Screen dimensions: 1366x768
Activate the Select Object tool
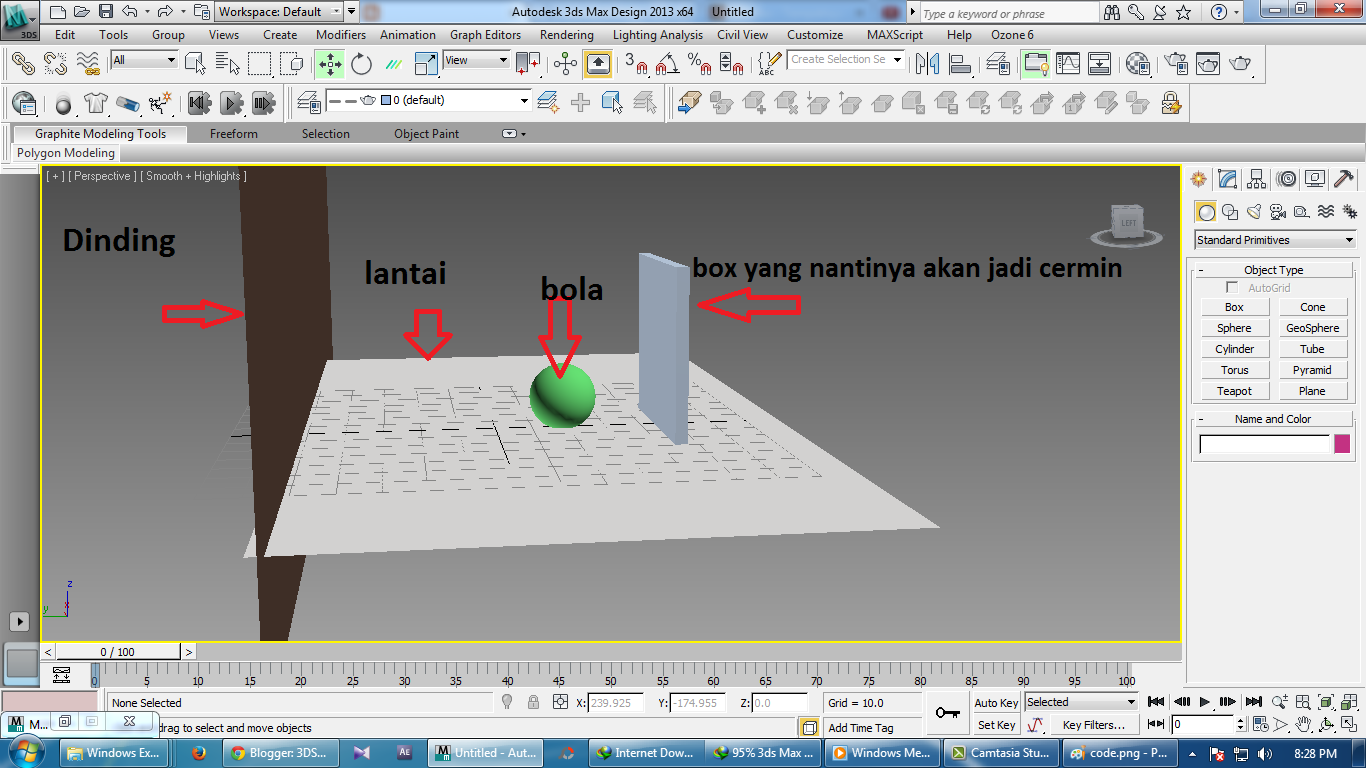click(x=196, y=63)
